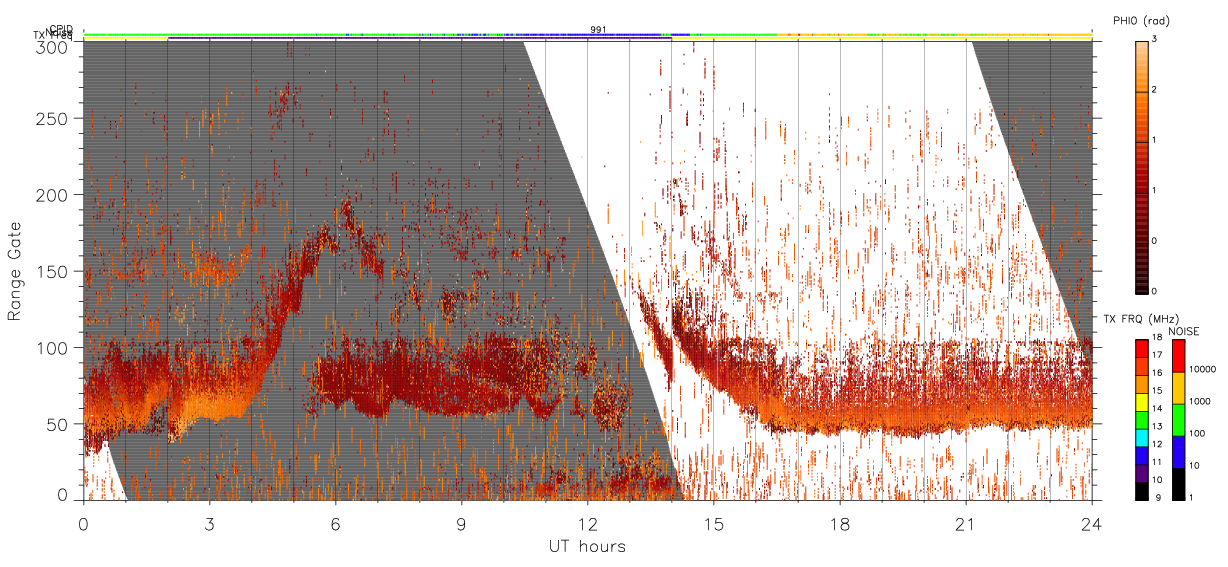
Task: Click the 10000 label in NOISE legend
Action: [1203, 370]
